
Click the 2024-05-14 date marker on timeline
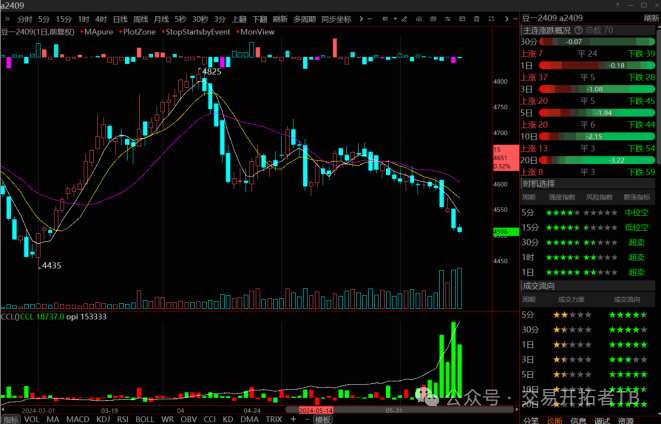316,410
